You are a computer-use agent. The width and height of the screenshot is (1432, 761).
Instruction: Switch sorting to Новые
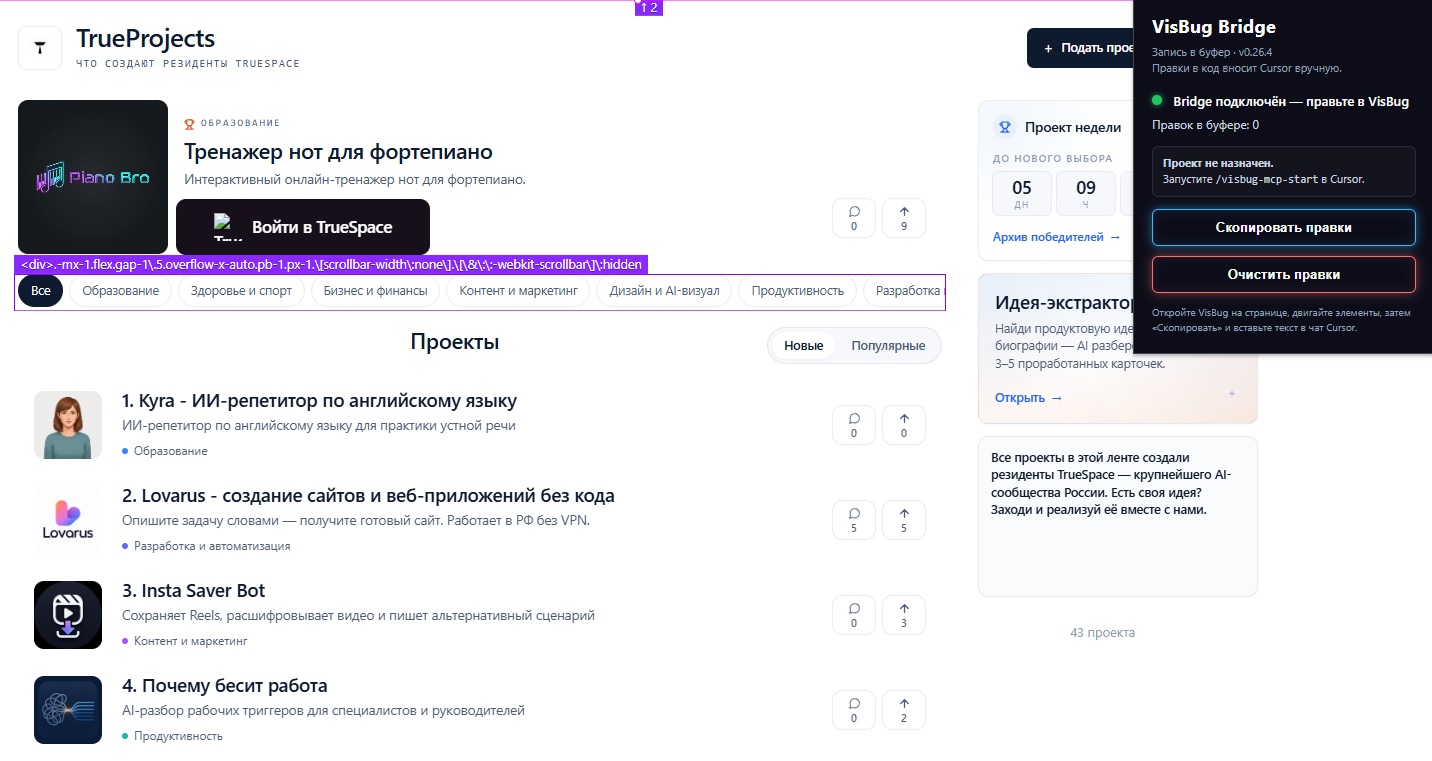point(803,346)
